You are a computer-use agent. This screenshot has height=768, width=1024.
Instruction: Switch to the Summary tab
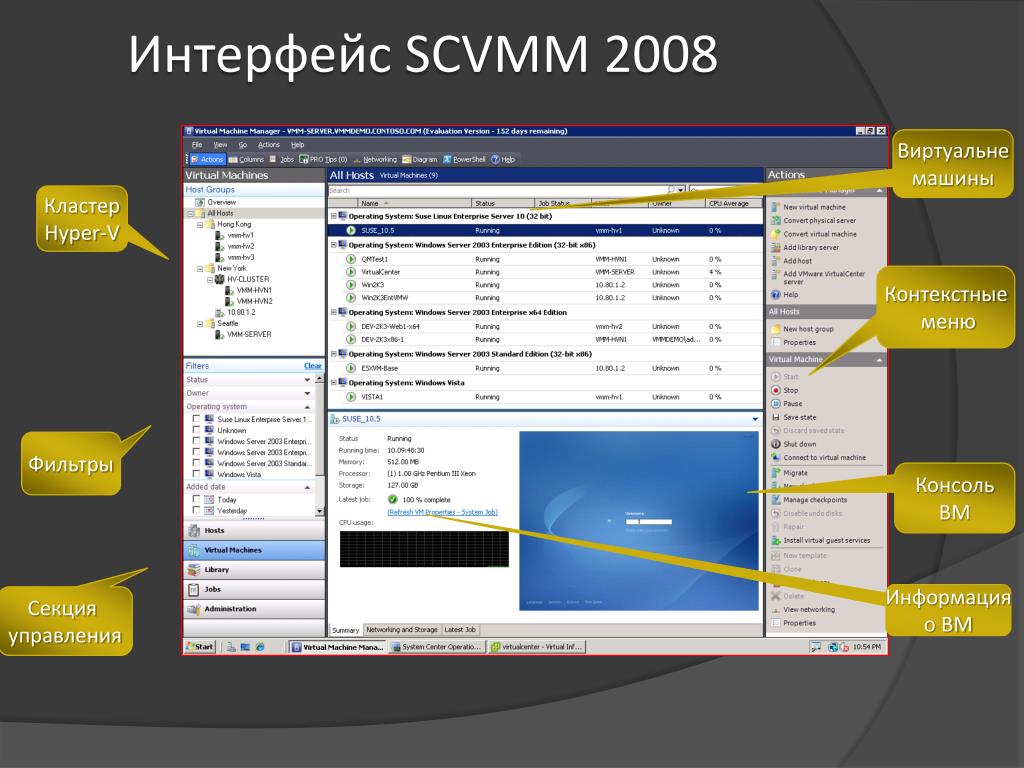(x=345, y=630)
